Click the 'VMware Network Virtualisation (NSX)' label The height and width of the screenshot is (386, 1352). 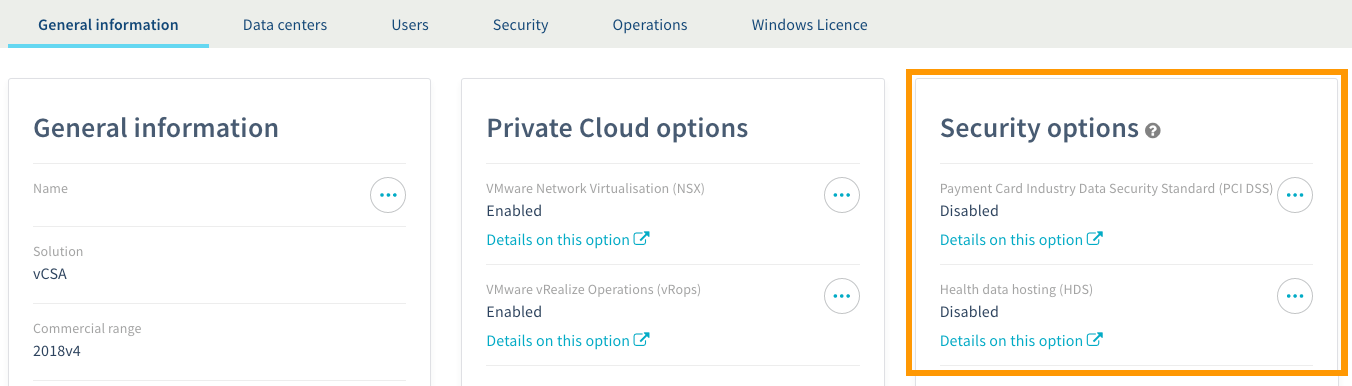click(595, 188)
